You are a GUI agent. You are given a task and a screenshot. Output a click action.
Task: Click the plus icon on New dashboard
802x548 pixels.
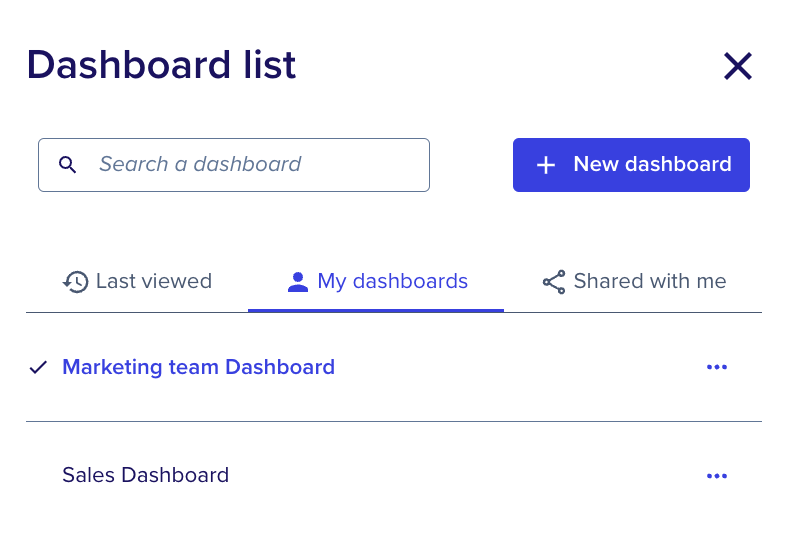click(x=546, y=165)
